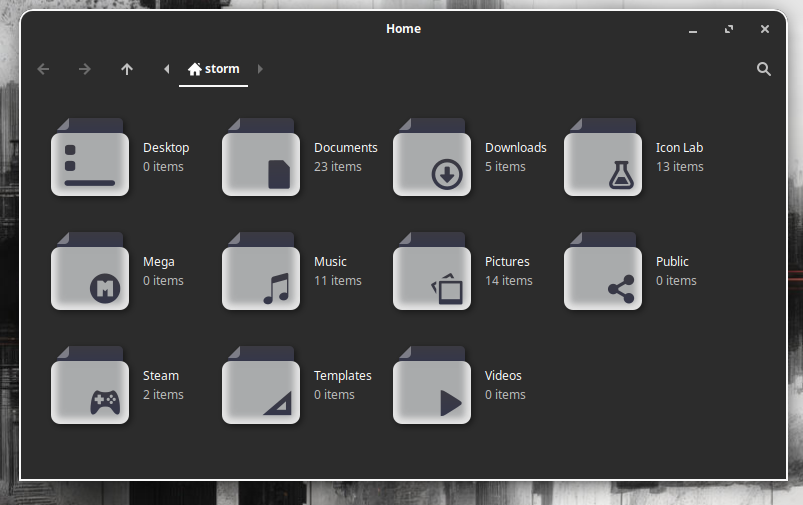Select the "Mega" label text
The image size is (803, 505).
[x=159, y=262]
